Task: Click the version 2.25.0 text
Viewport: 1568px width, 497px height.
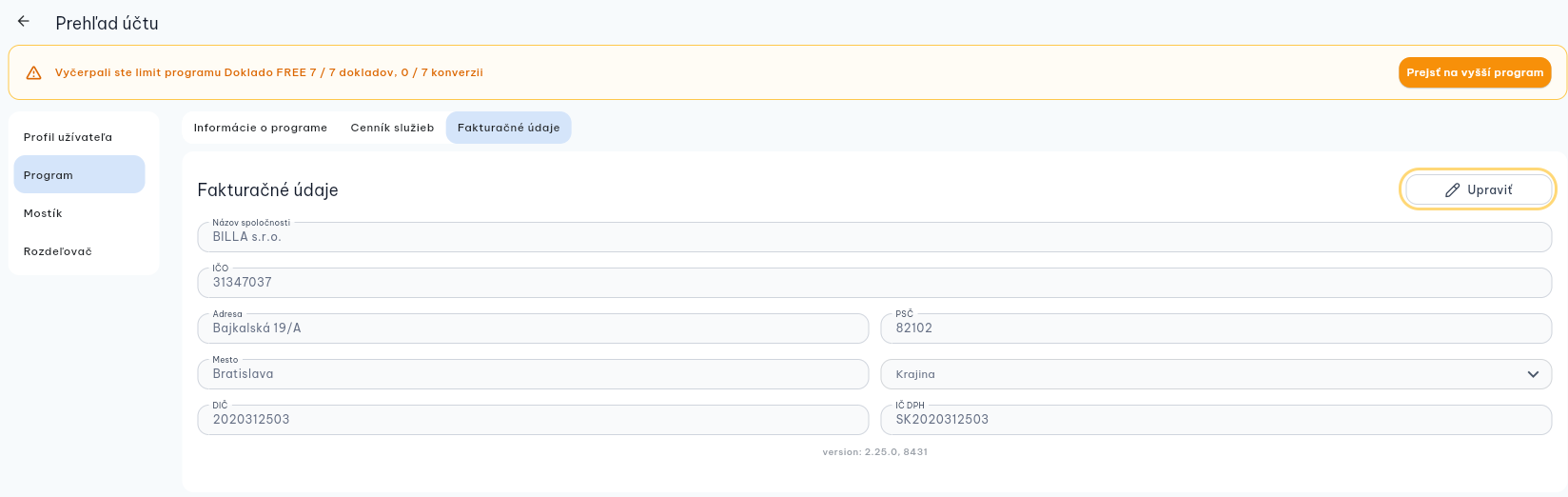Action: [x=875, y=452]
